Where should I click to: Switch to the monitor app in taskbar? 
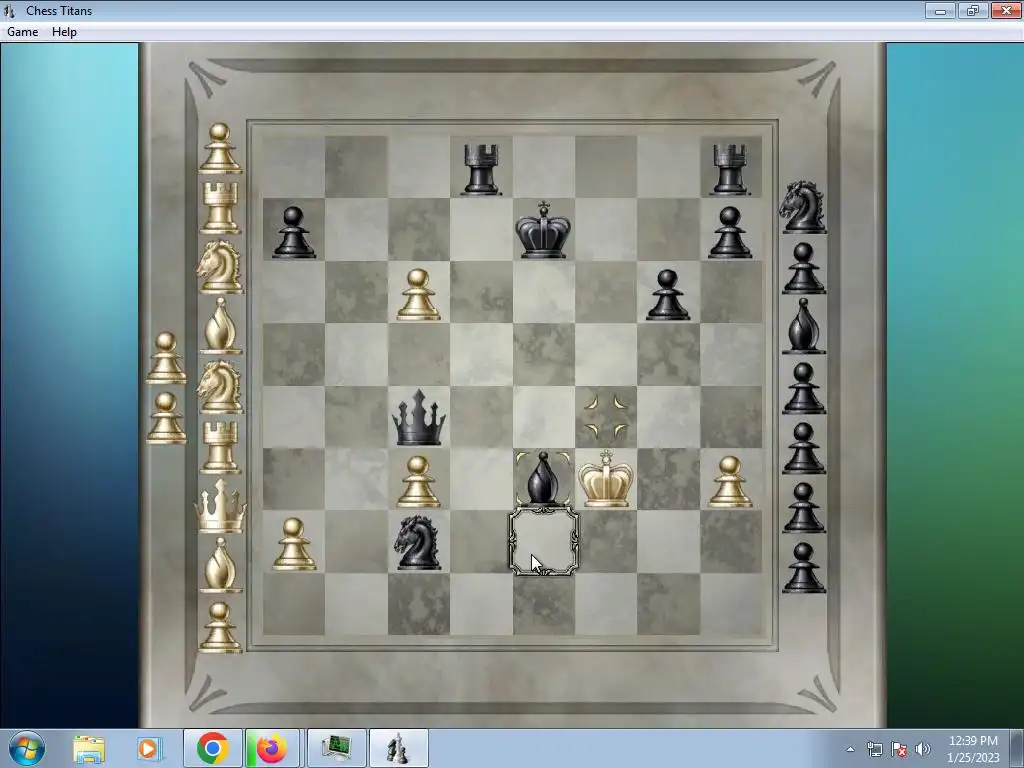tap(336, 748)
